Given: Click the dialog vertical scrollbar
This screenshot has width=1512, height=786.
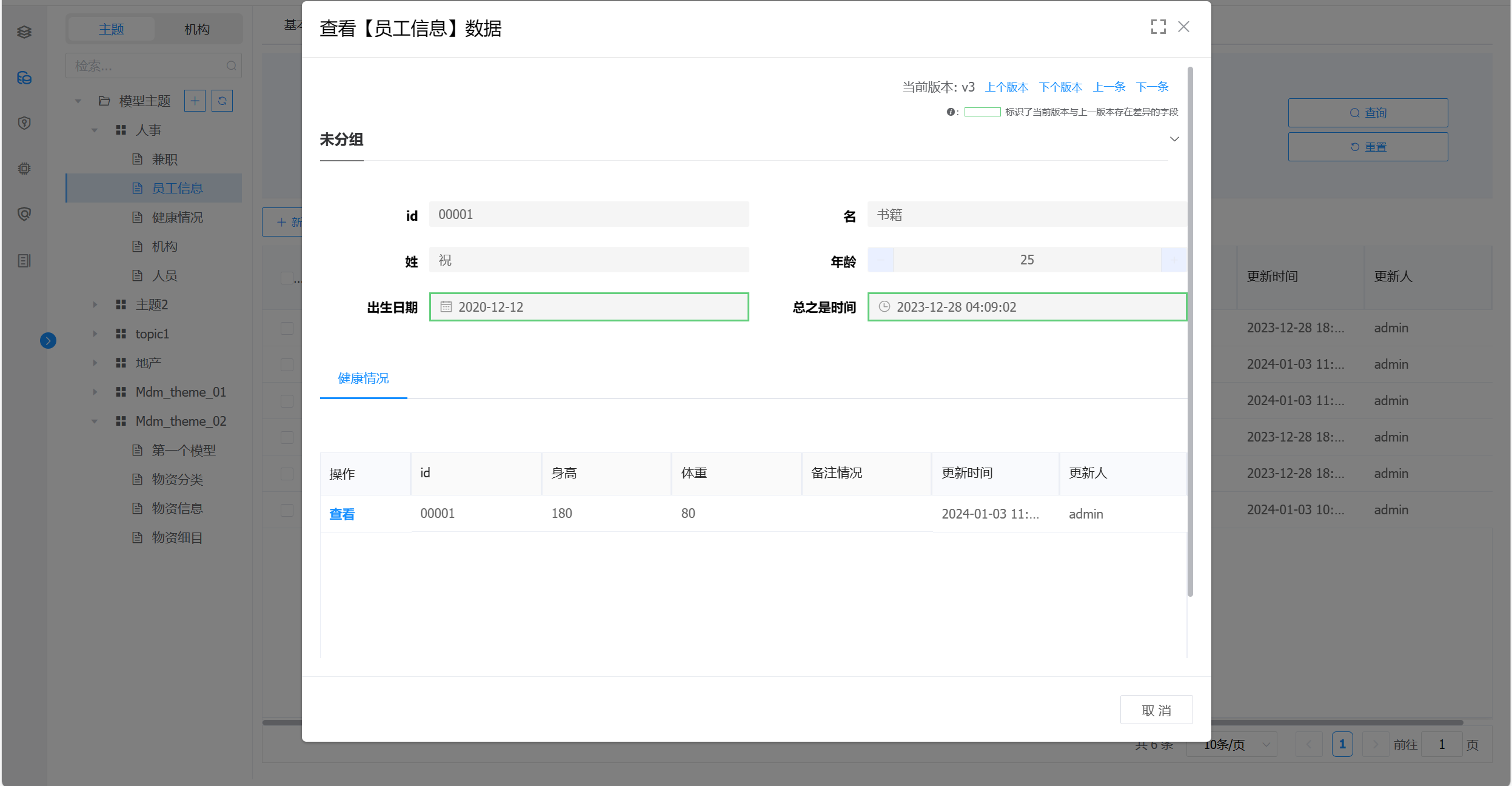Looking at the screenshot, I should point(1191,331).
